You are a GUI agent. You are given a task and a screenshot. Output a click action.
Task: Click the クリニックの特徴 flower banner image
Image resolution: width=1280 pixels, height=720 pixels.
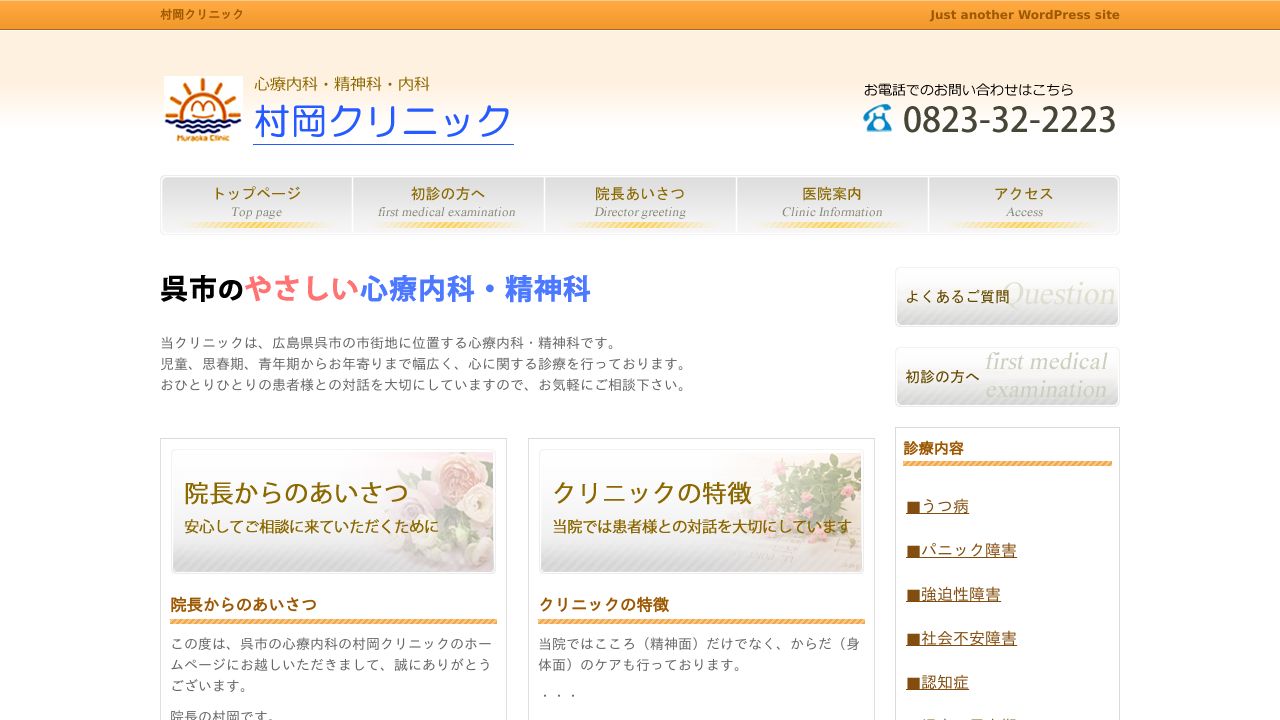pos(701,511)
